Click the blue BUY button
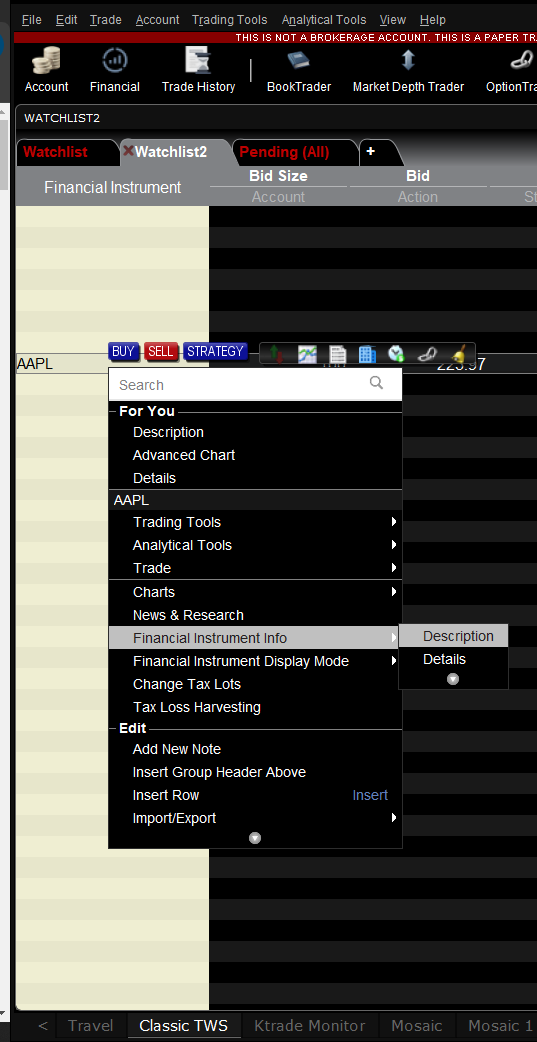The width and height of the screenshot is (537, 1042). point(124,352)
